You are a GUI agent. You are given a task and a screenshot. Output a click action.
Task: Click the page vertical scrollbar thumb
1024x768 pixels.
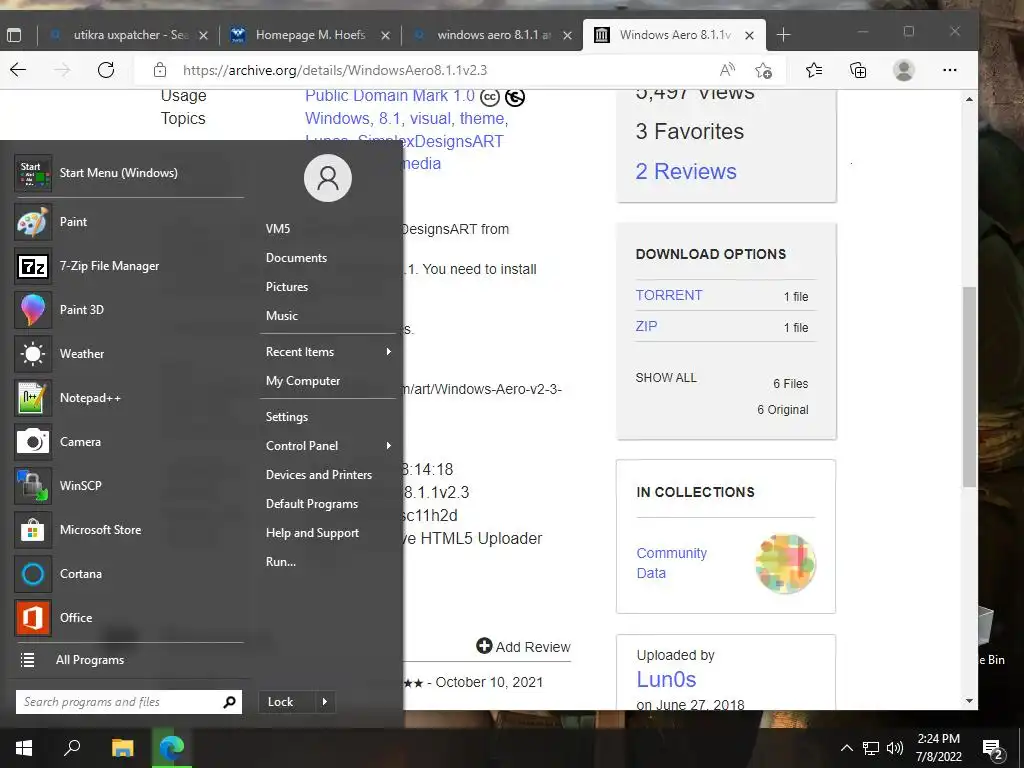tap(969, 387)
